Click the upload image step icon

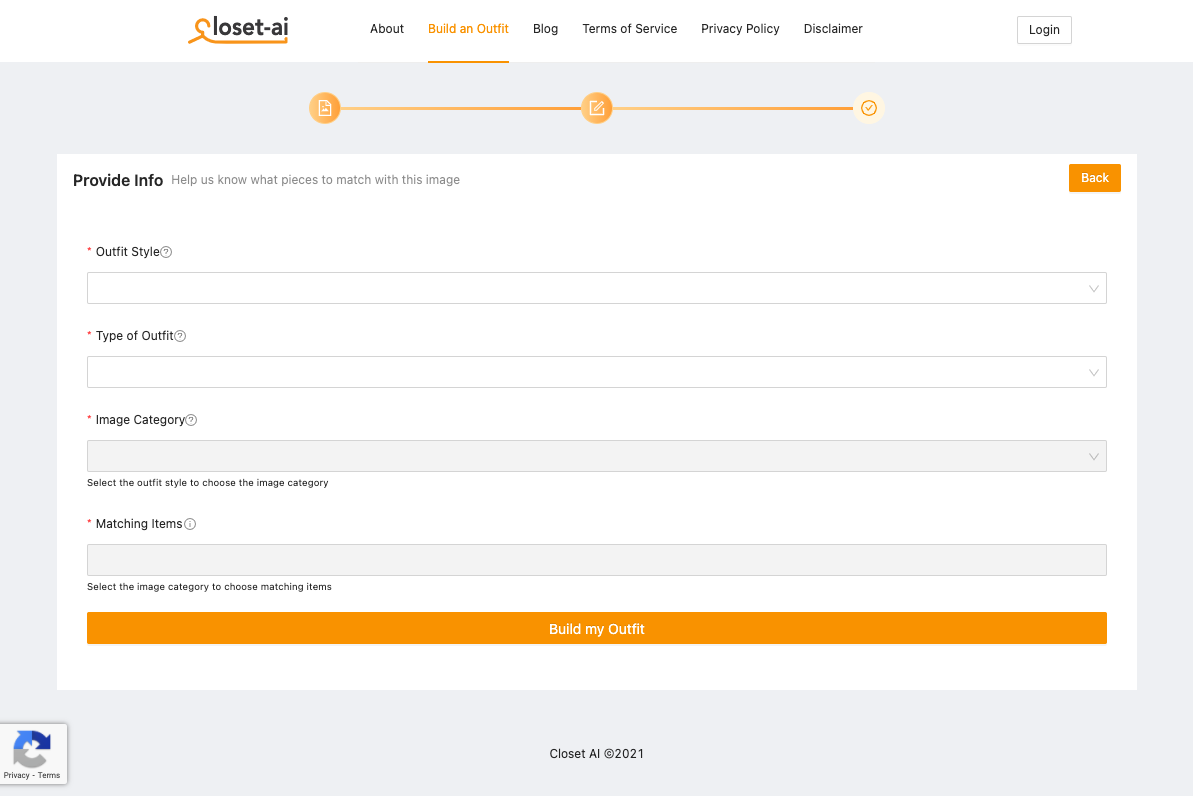[x=325, y=108]
